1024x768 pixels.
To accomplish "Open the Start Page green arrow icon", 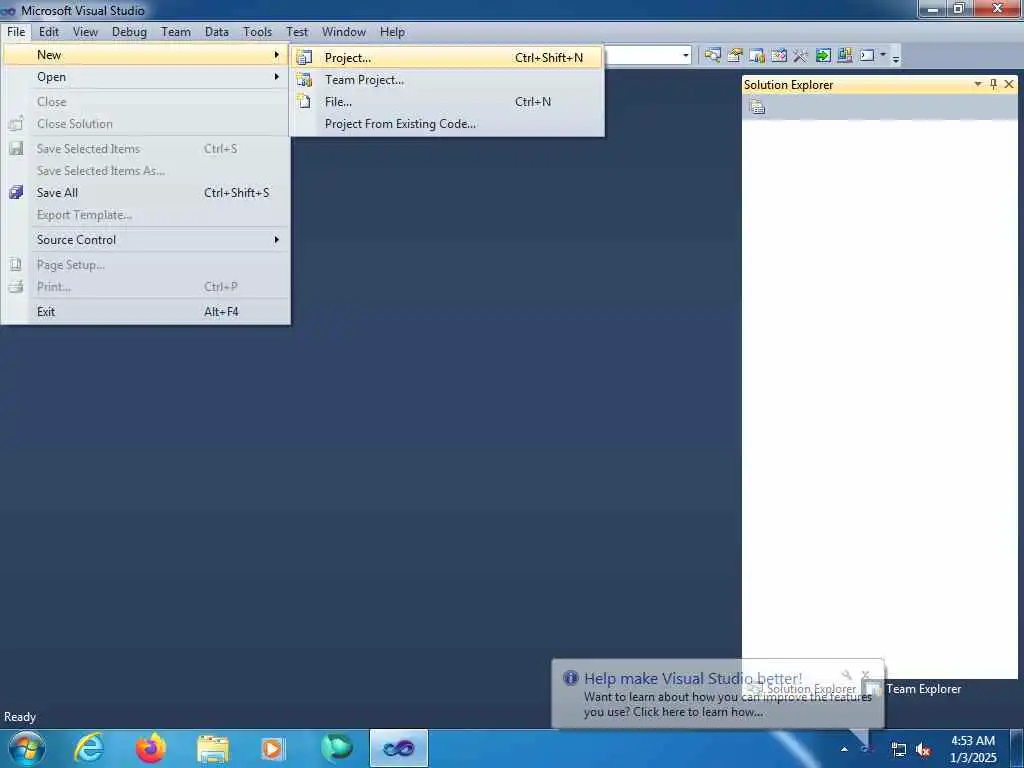I will click(823, 56).
